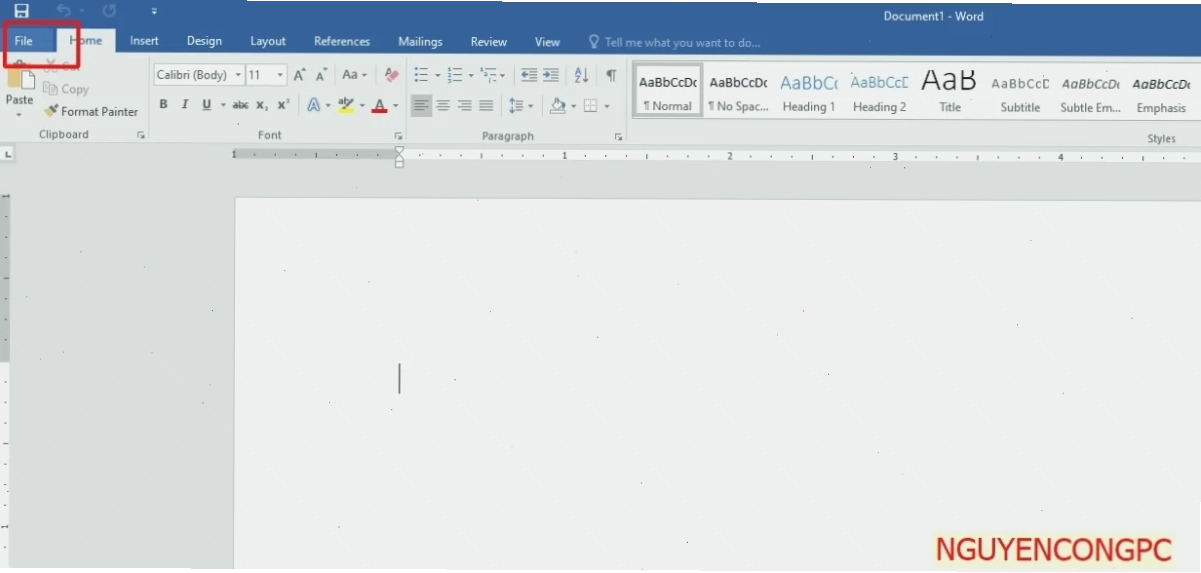Click the Multilevel List icon
1201x573 pixels.
[488, 75]
